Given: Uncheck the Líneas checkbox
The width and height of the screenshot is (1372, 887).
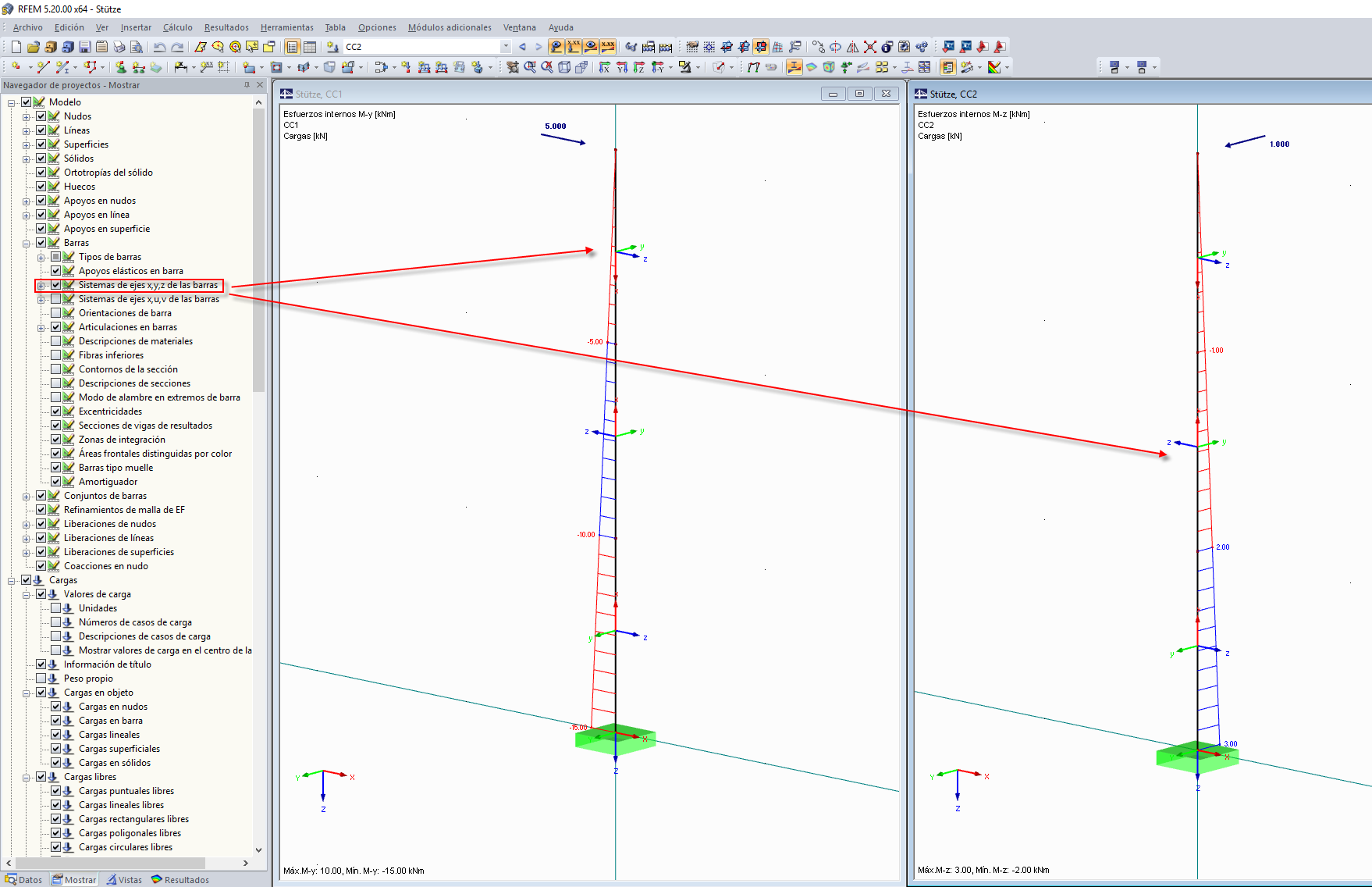Looking at the screenshot, I should (41, 130).
